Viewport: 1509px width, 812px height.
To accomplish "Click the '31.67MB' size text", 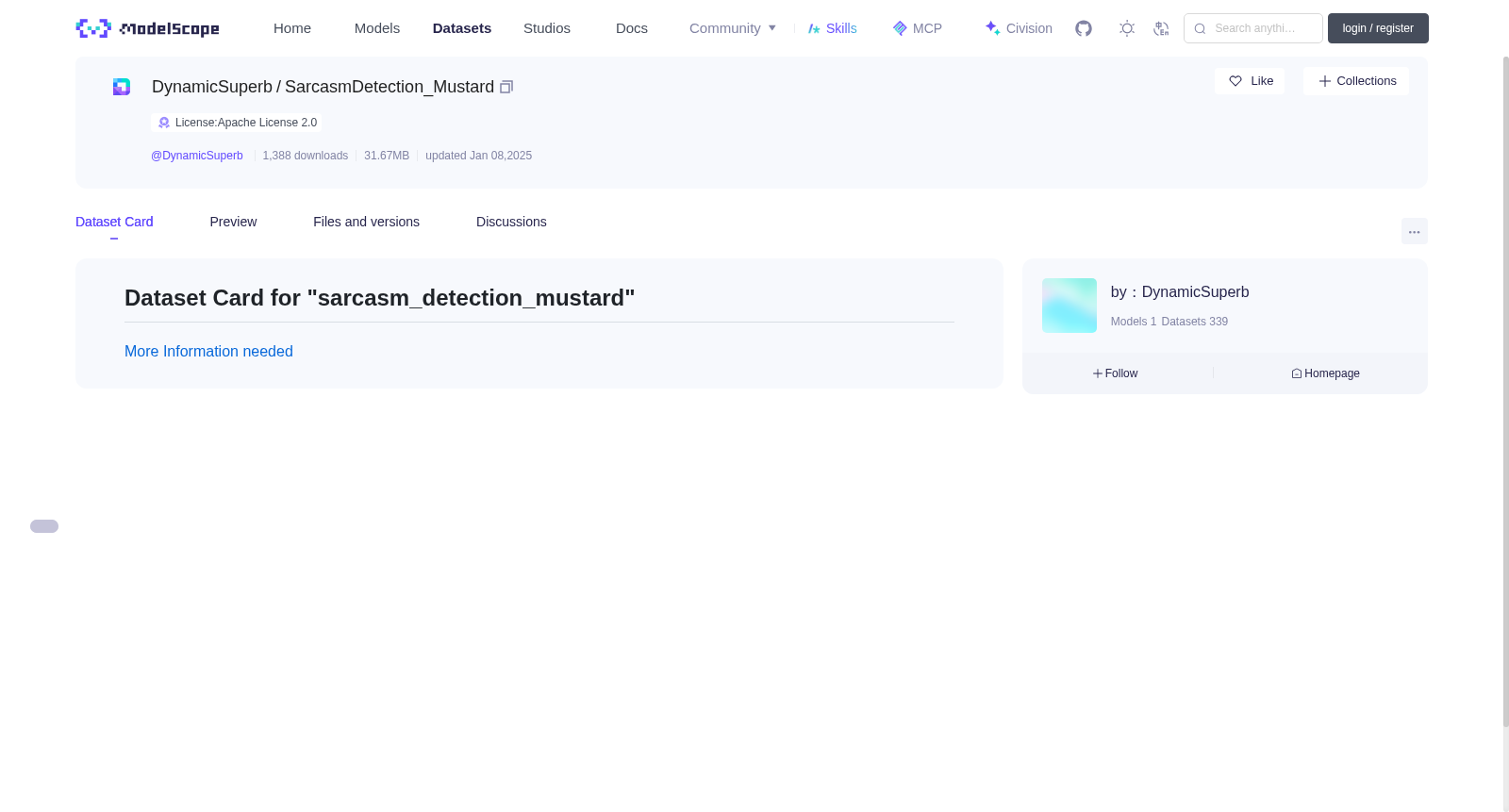I will pyautogui.click(x=387, y=156).
